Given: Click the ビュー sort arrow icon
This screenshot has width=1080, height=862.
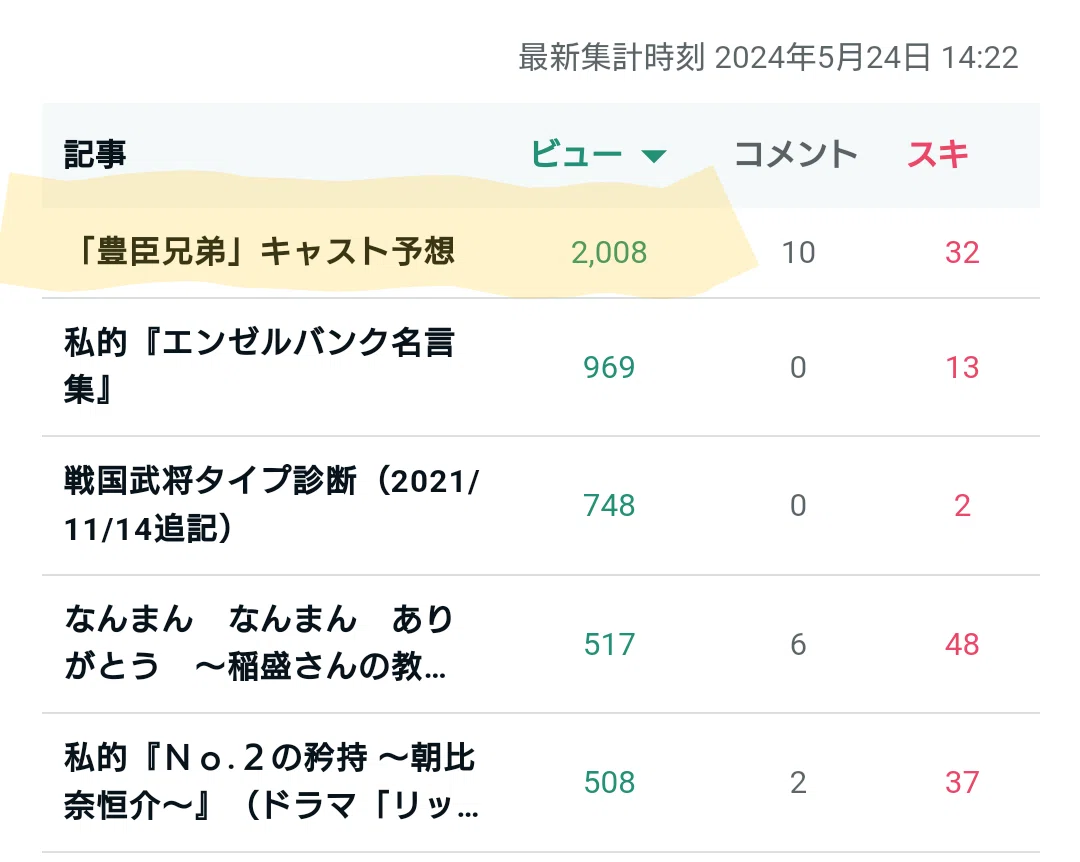Looking at the screenshot, I should 653,156.
